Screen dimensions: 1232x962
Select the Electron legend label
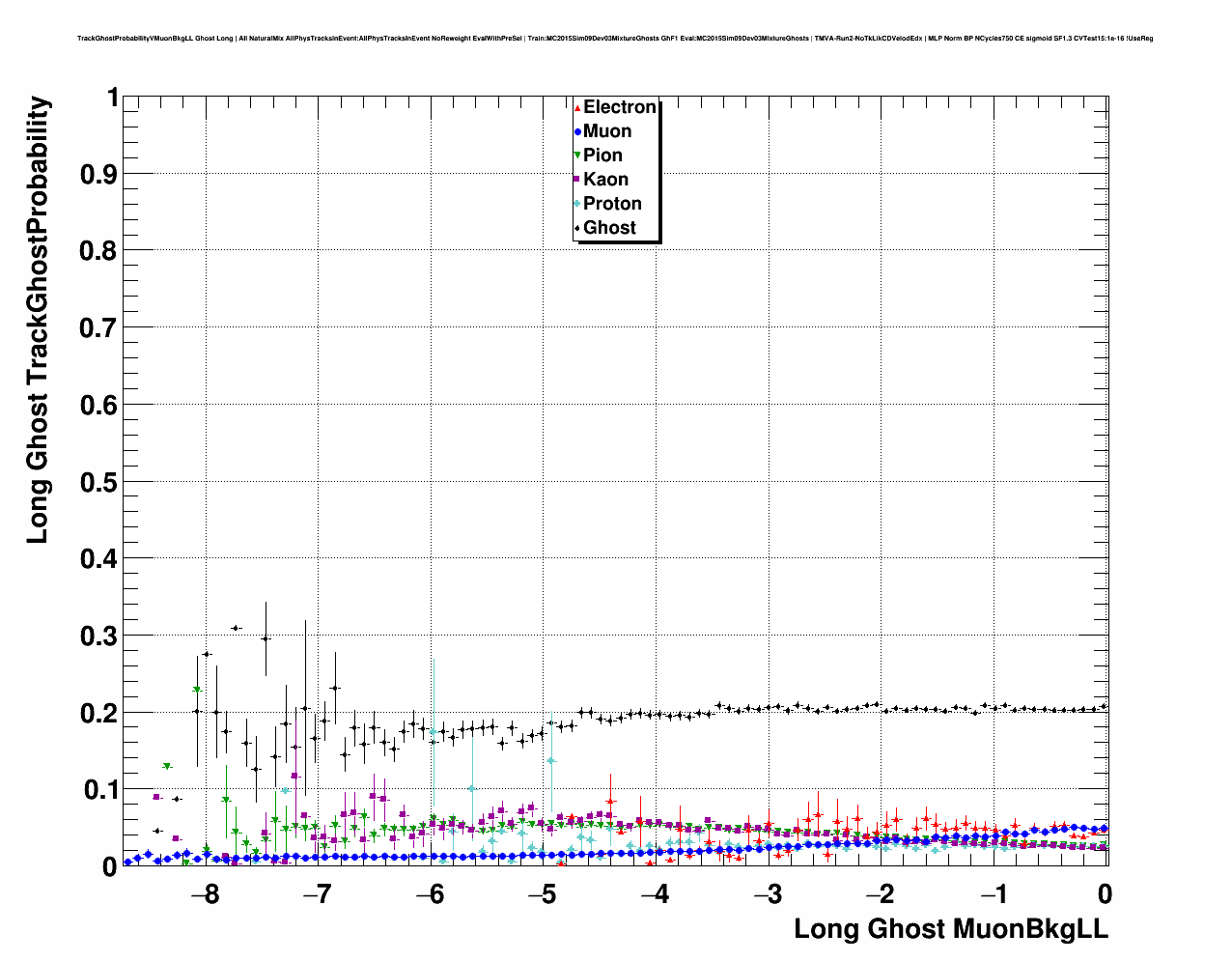point(620,107)
